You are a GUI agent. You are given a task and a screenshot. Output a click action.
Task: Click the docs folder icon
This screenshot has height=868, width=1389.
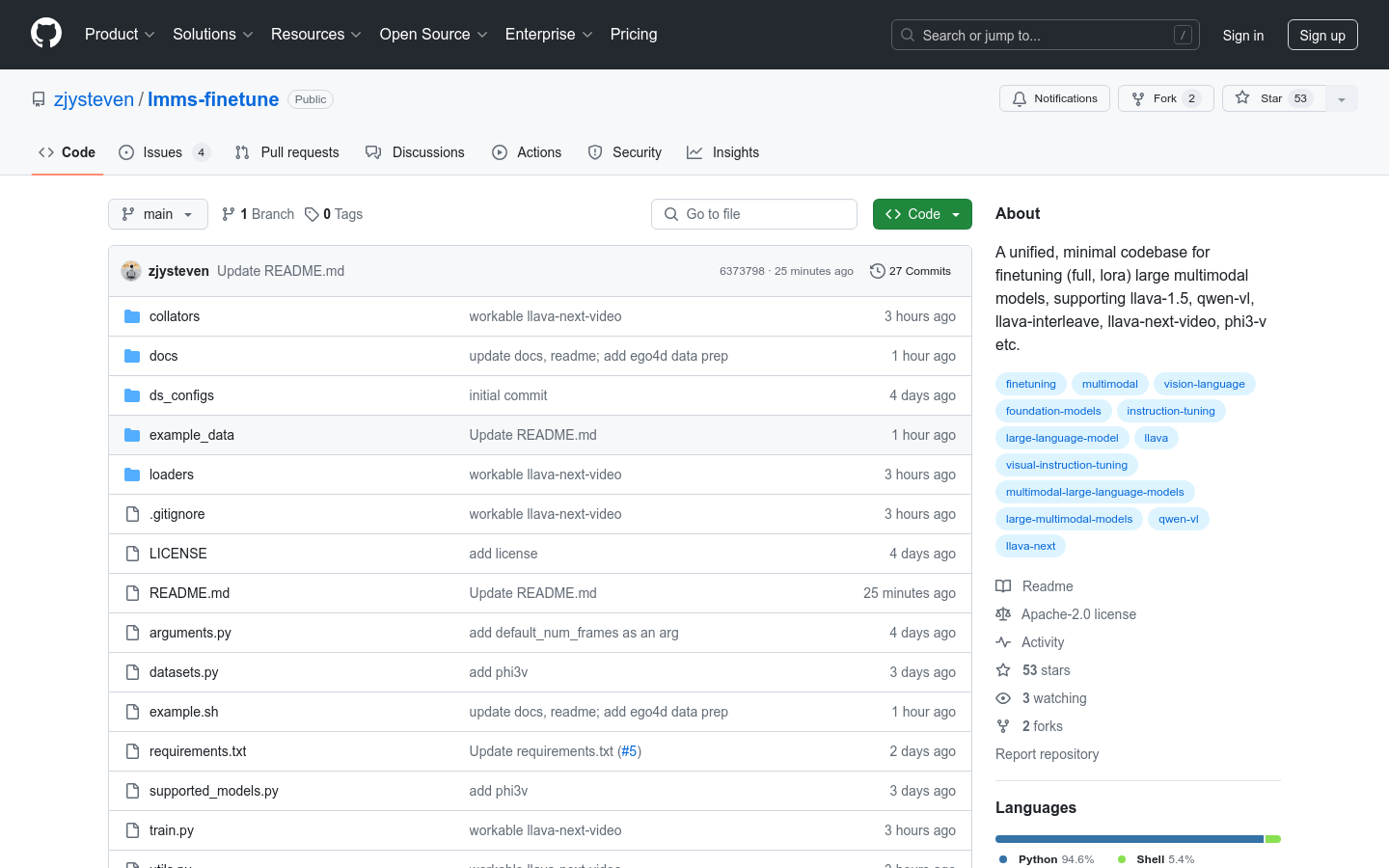click(132, 356)
